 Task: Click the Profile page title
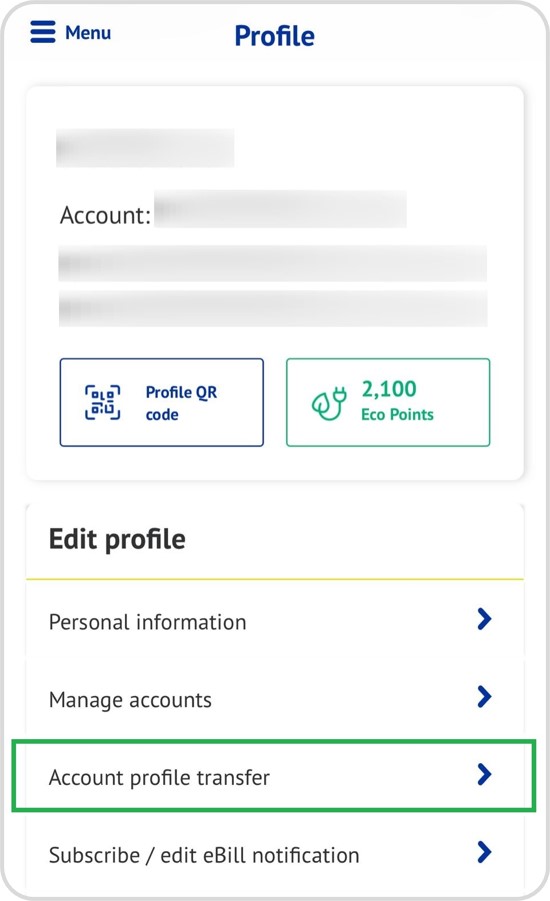click(x=275, y=36)
